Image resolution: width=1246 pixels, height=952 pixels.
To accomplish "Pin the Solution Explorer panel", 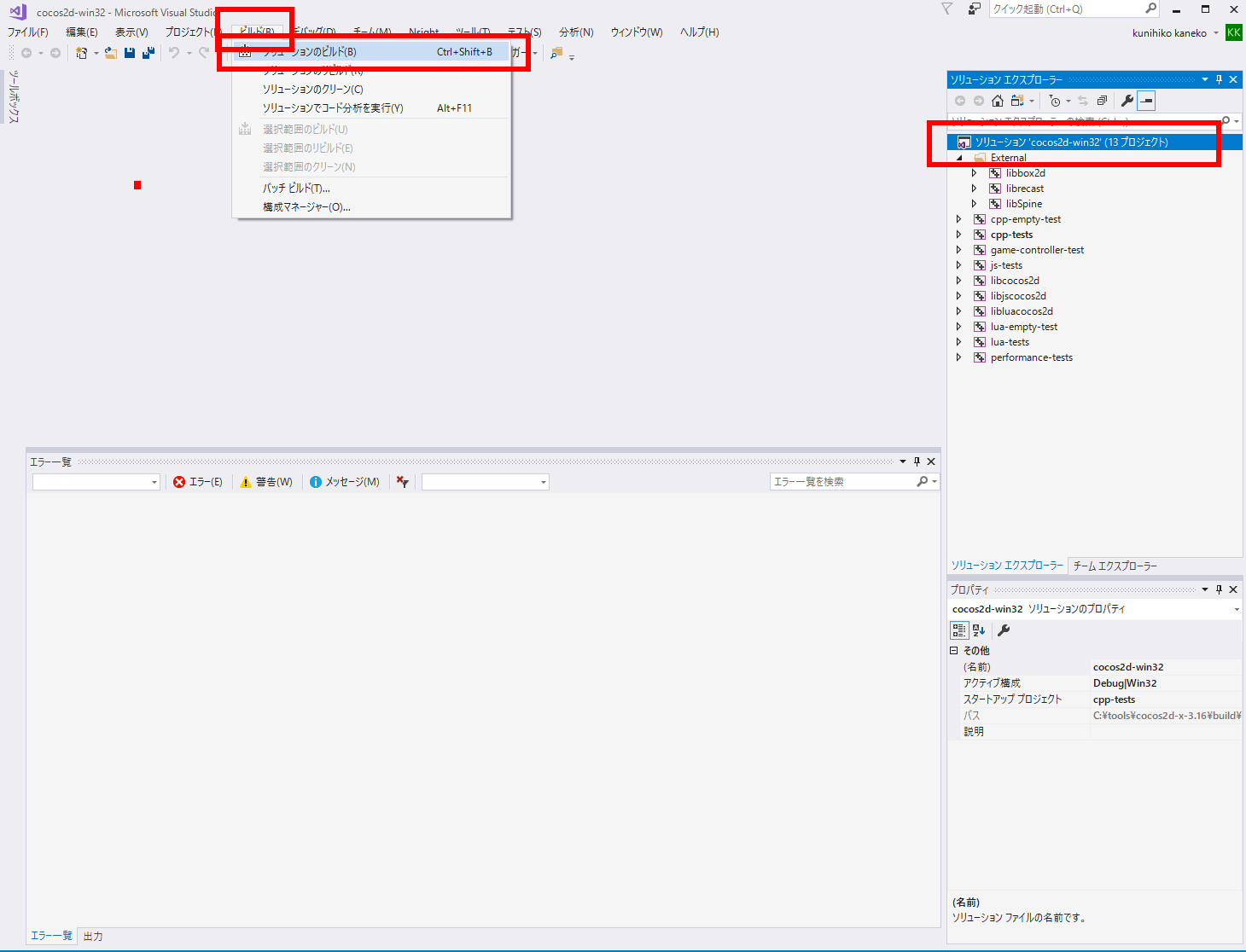I will coord(1219,79).
